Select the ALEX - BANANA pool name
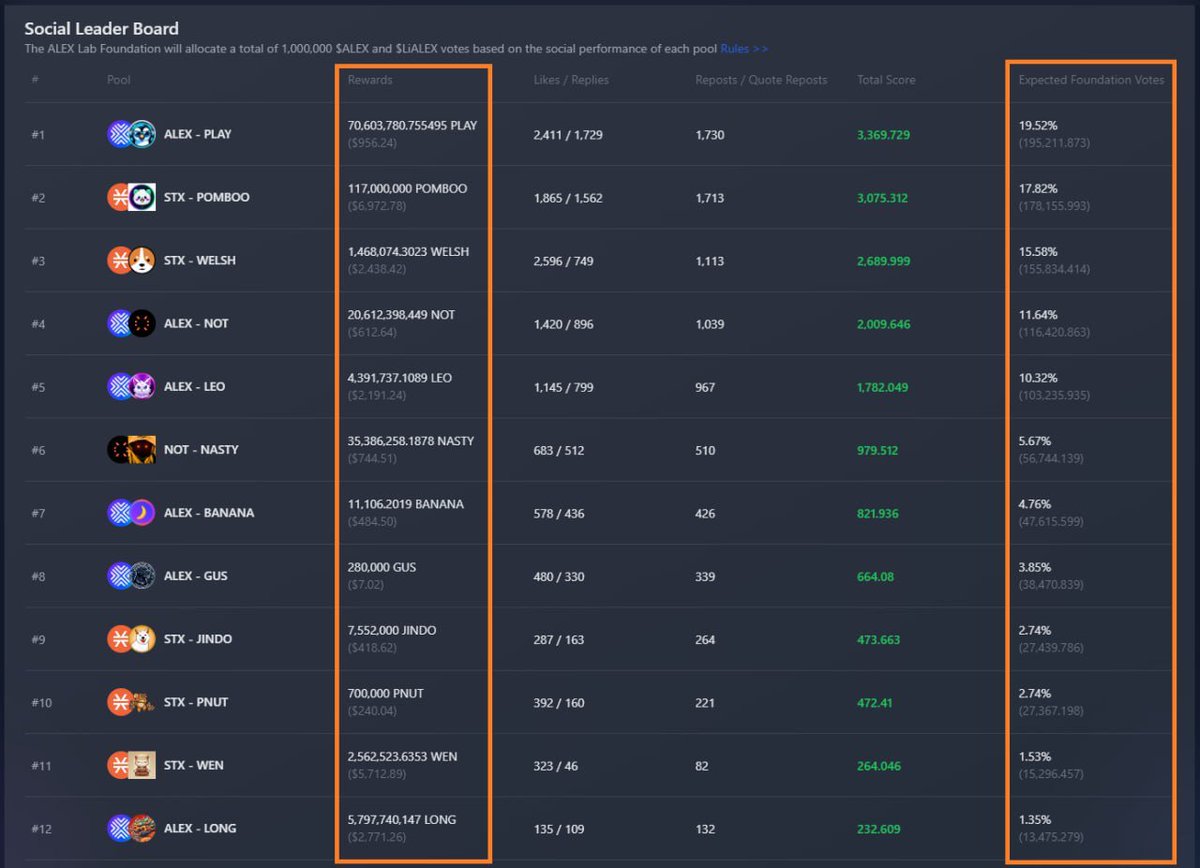 click(209, 512)
